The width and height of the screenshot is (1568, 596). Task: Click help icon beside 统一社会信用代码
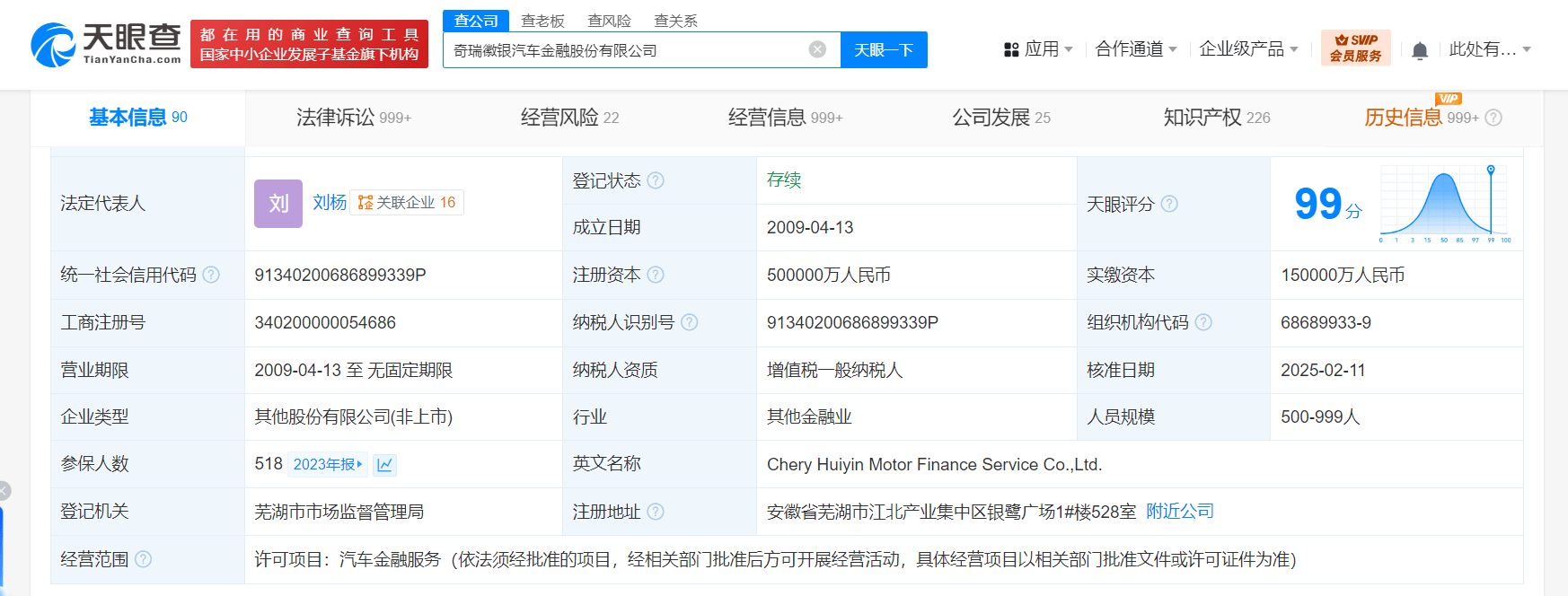tap(211, 275)
